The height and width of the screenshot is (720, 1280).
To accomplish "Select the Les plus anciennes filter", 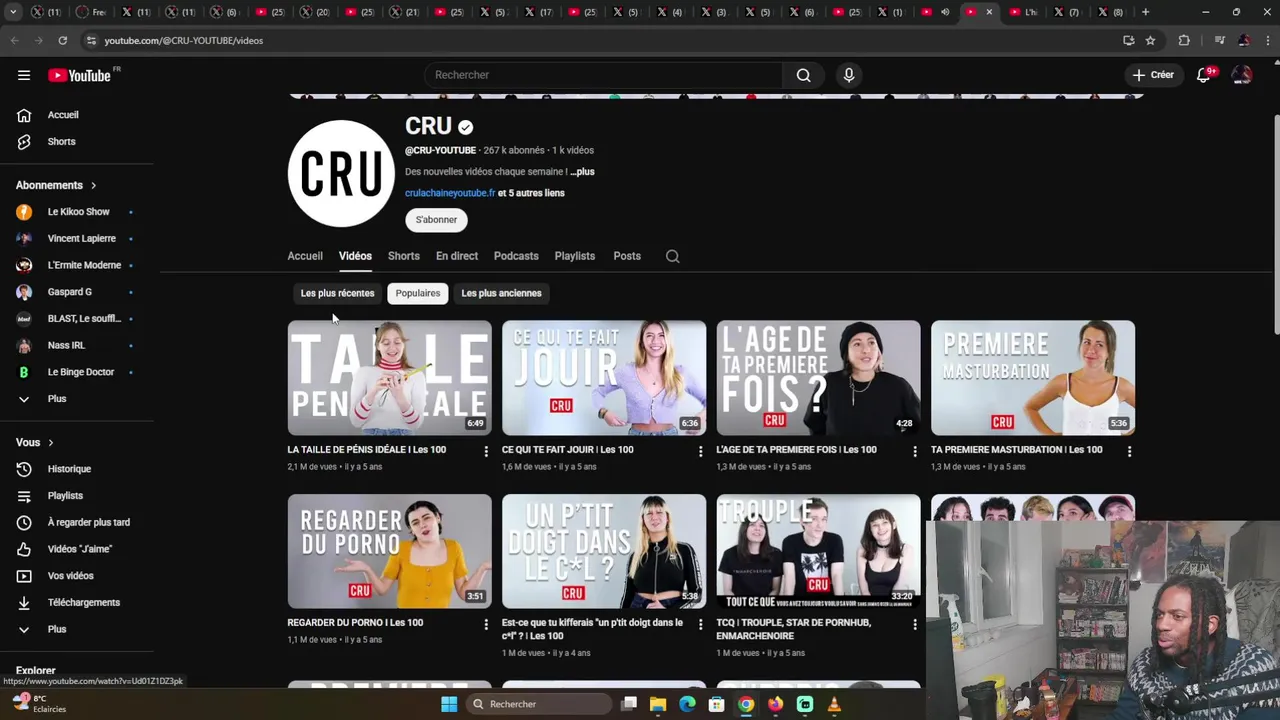I will click(x=501, y=294).
